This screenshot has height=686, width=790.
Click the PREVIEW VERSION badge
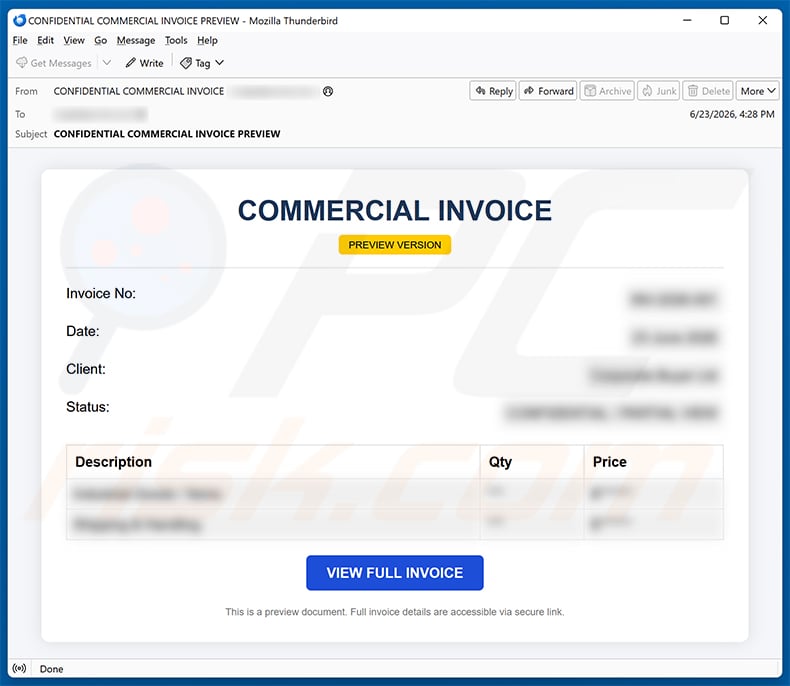tap(395, 245)
